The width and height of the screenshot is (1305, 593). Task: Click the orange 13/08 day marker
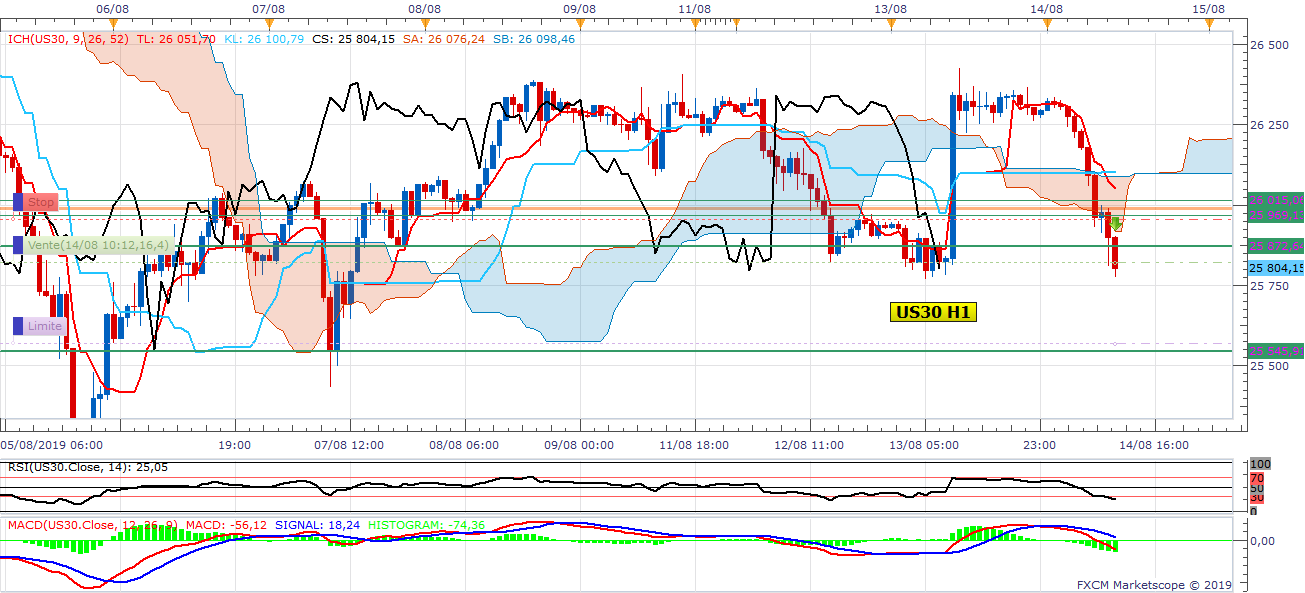click(x=891, y=23)
